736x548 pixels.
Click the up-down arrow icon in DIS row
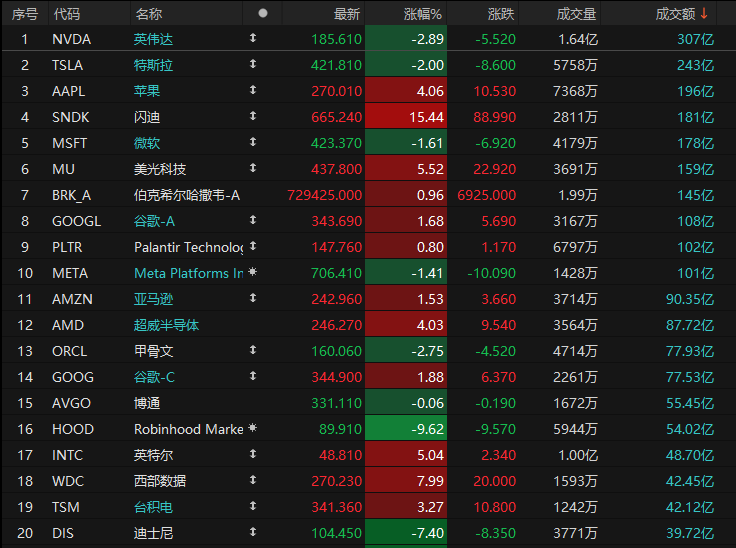253,532
